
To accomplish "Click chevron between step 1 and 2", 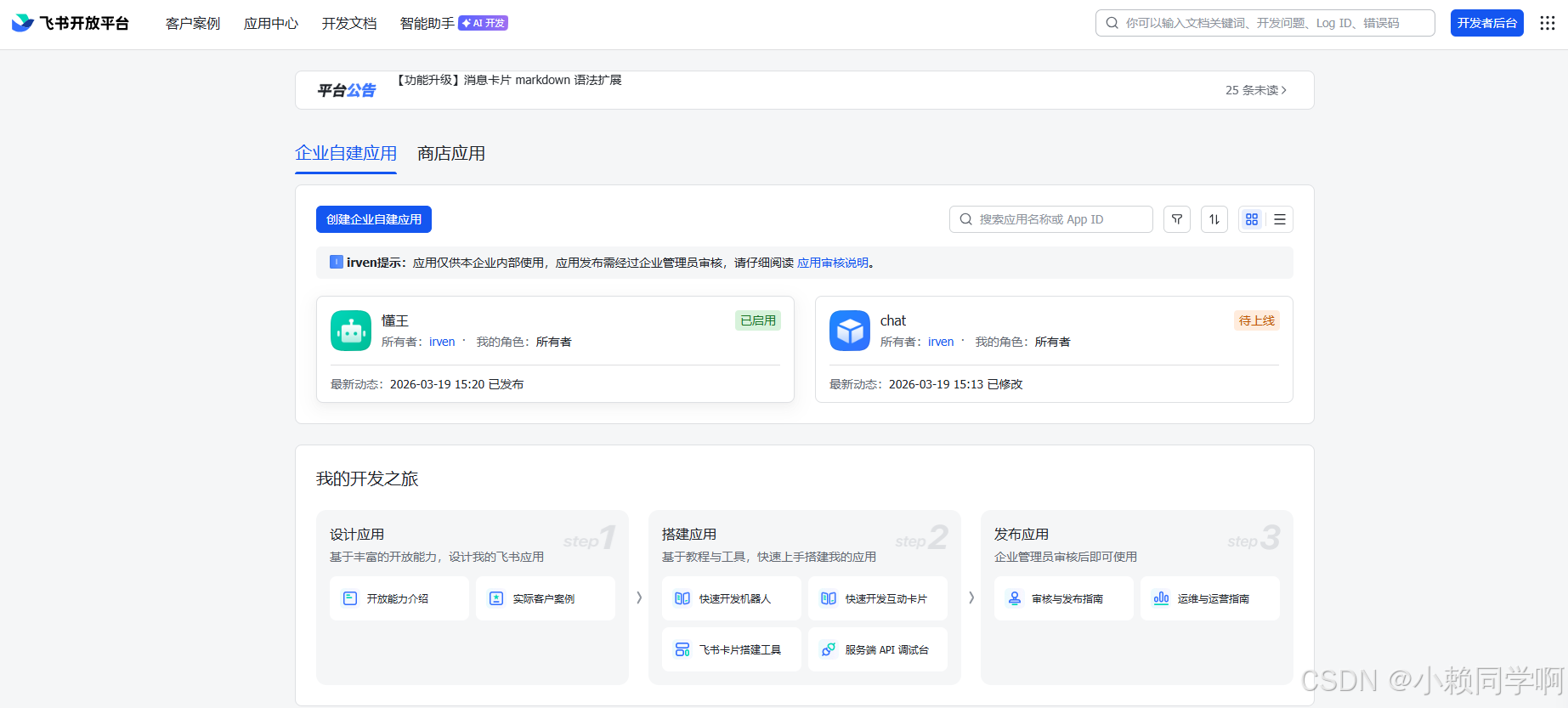I will tap(639, 598).
